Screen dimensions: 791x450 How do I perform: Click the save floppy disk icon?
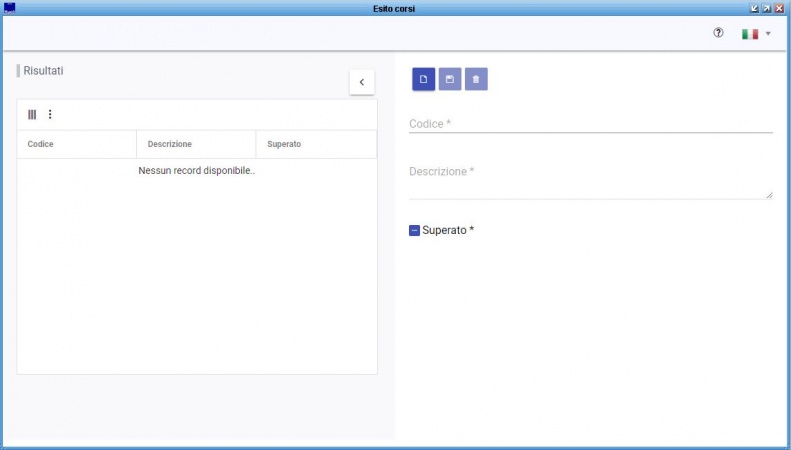pyautogui.click(x=450, y=79)
